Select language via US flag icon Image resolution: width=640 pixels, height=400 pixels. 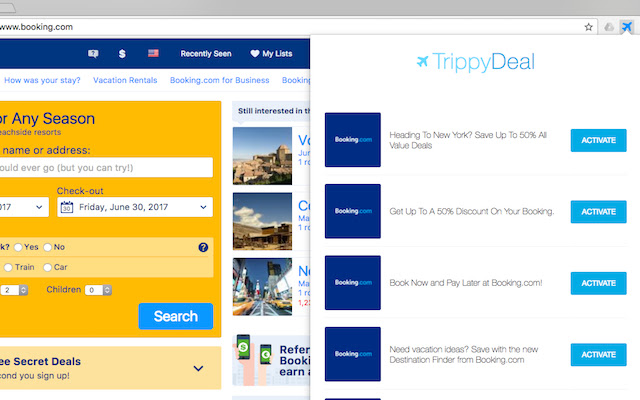pyautogui.click(x=153, y=53)
